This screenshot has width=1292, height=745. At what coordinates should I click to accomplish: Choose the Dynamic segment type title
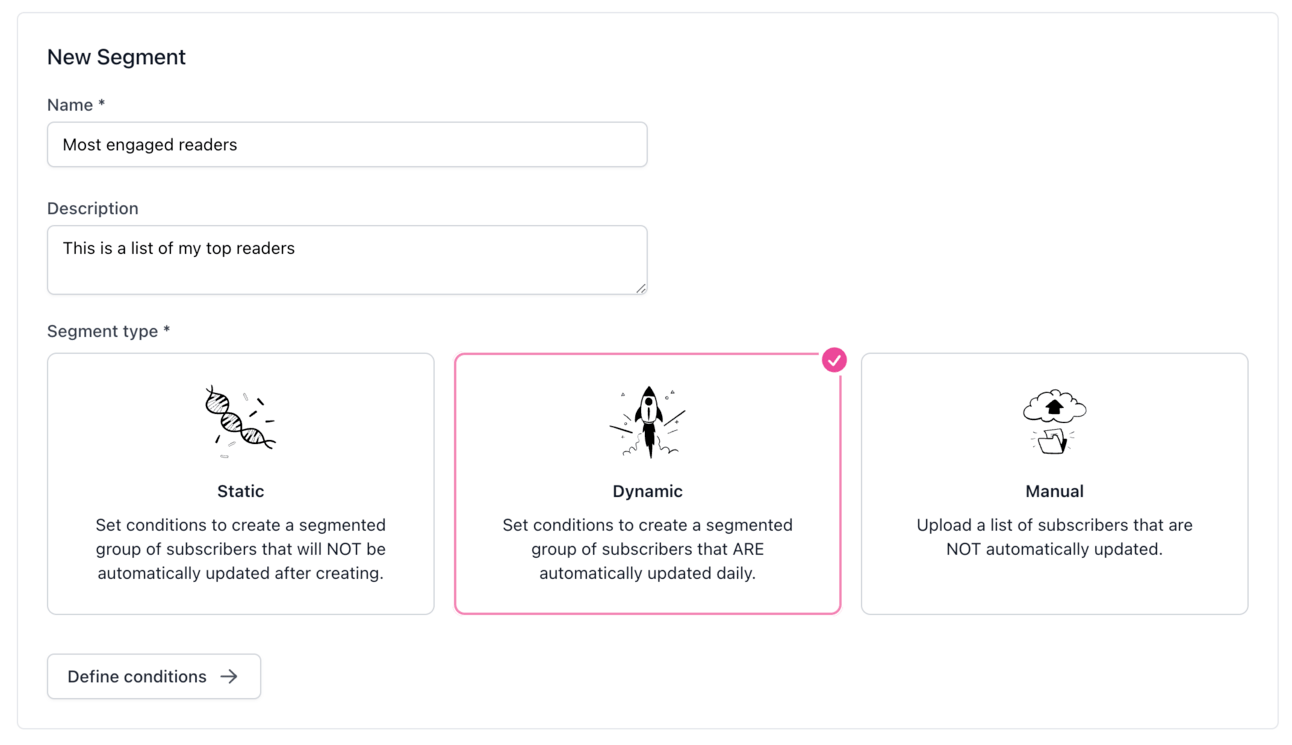648,491
